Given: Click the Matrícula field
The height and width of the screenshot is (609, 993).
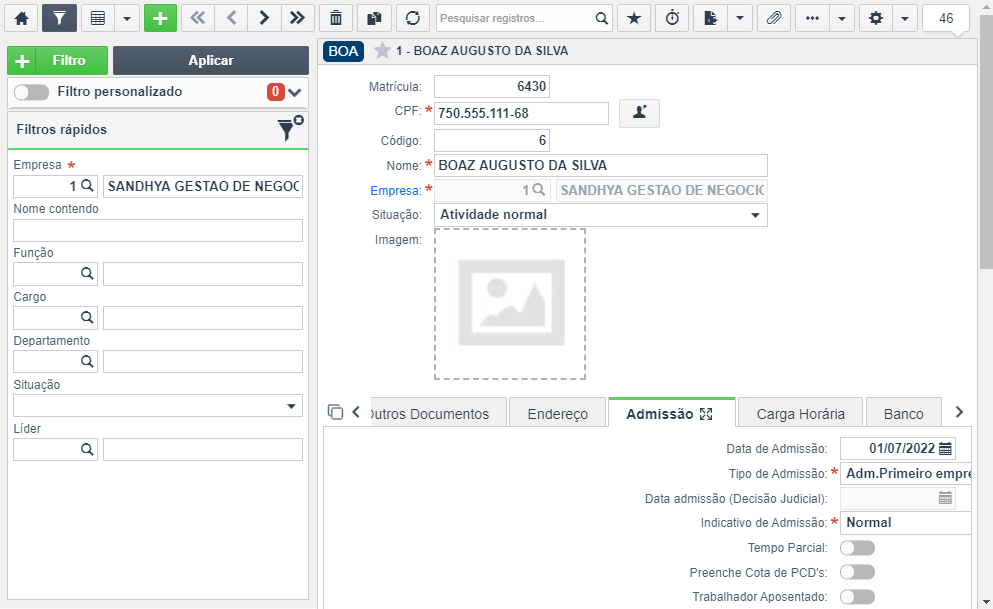Looking at the screenshot, I should point(491,87).
